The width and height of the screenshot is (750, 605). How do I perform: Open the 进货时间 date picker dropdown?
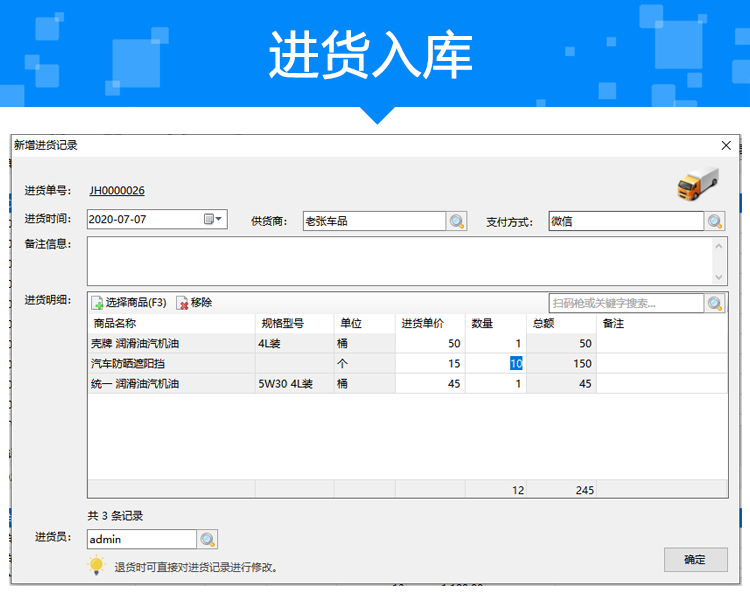point(213,219)
